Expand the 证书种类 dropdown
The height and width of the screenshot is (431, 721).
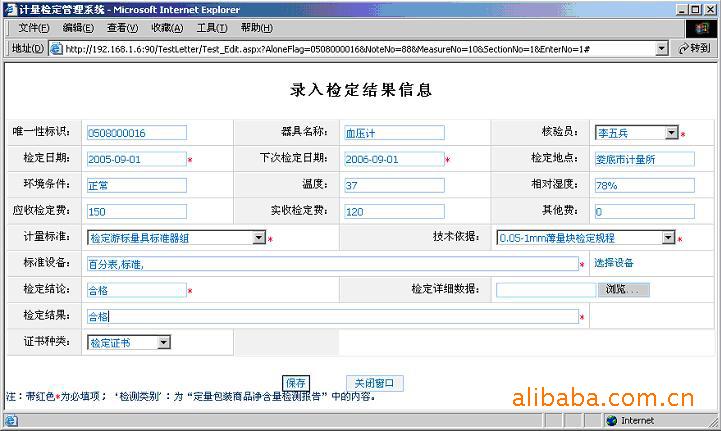pyautogui.click(x=164, y=342)
